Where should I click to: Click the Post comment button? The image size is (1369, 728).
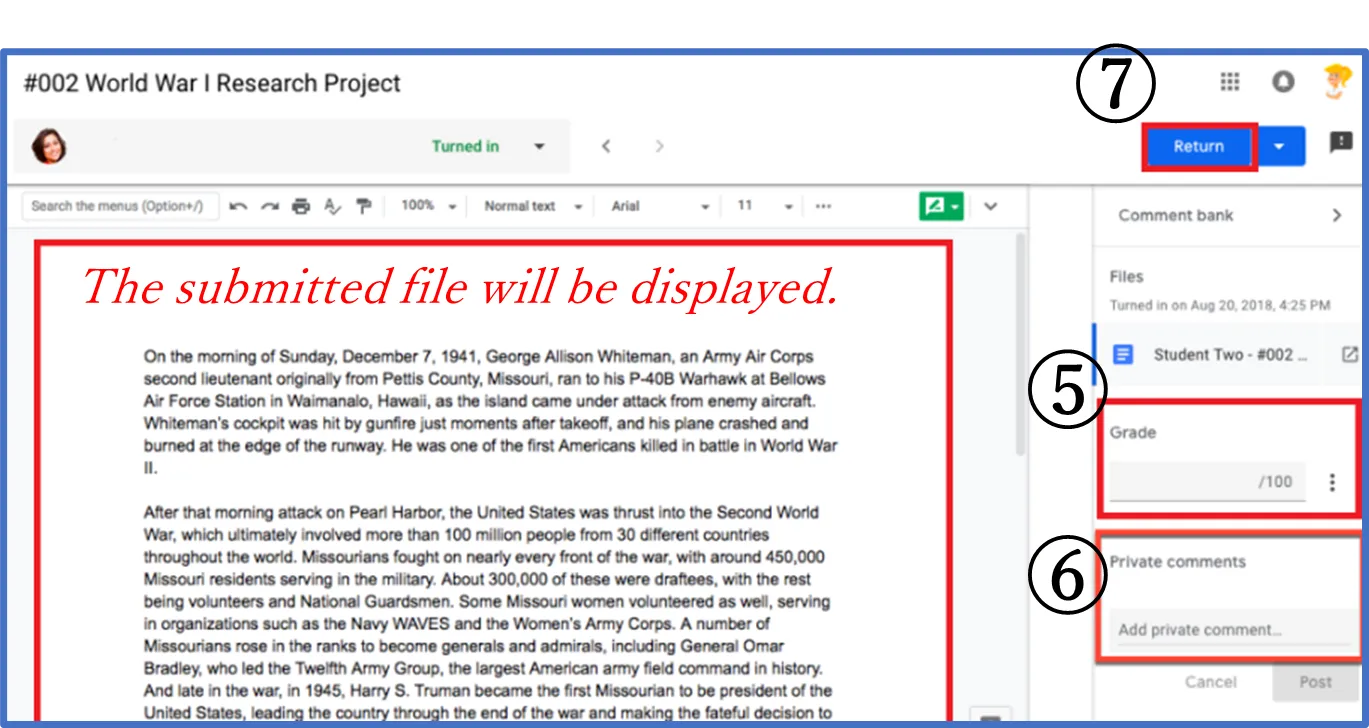[1315, 682]
